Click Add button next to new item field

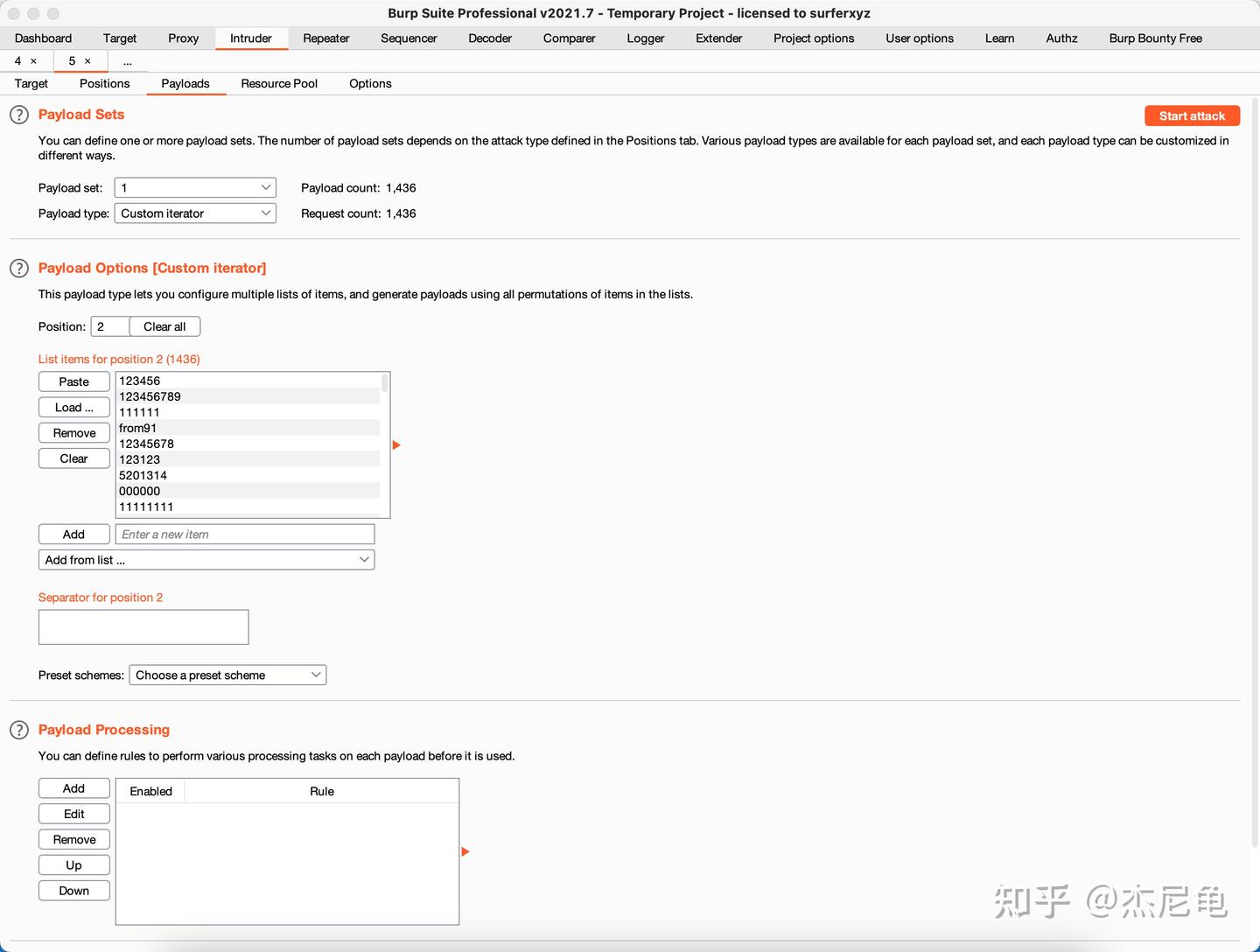[x=74, y=535]
